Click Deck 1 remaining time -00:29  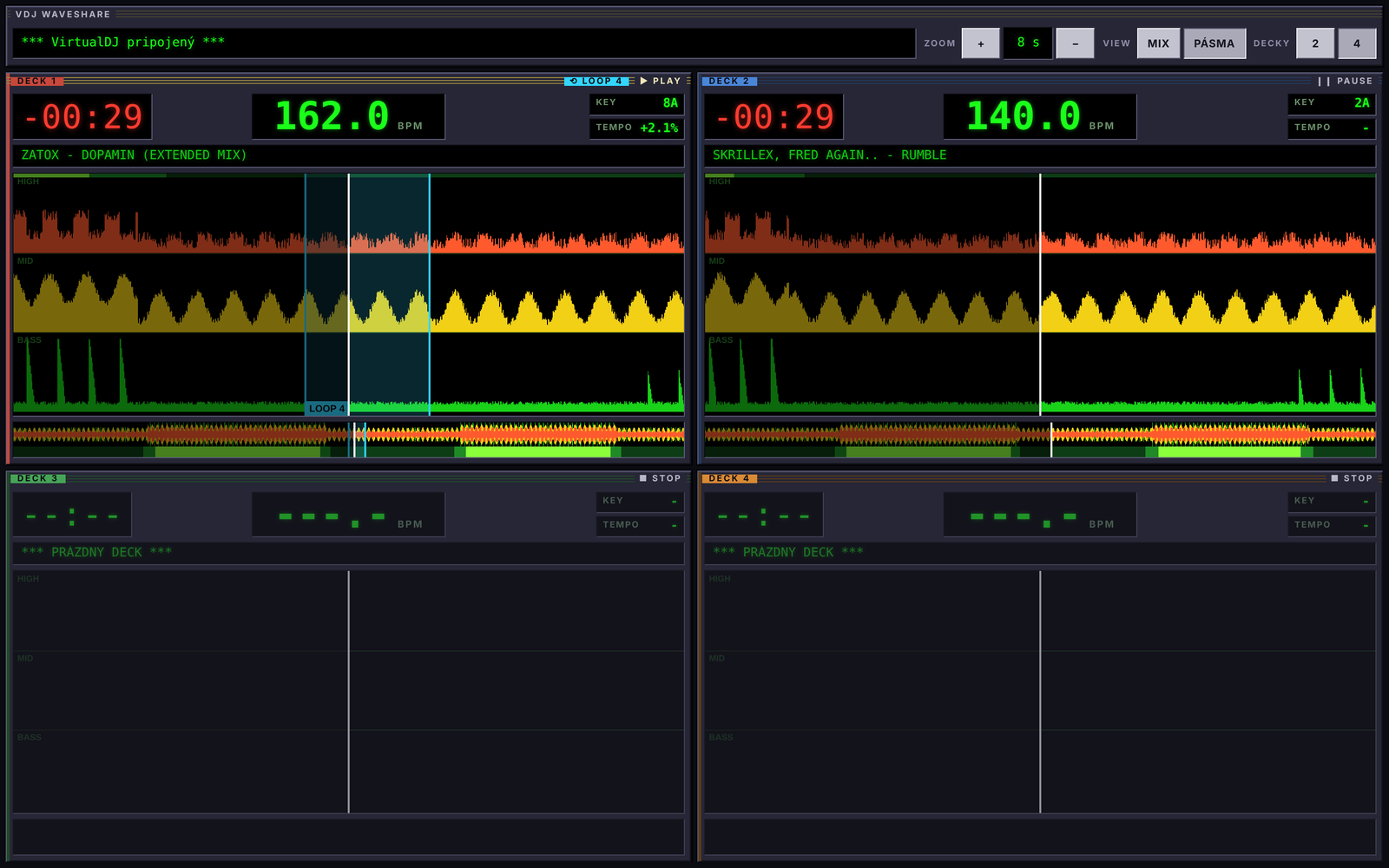click(x=82, y=116)
